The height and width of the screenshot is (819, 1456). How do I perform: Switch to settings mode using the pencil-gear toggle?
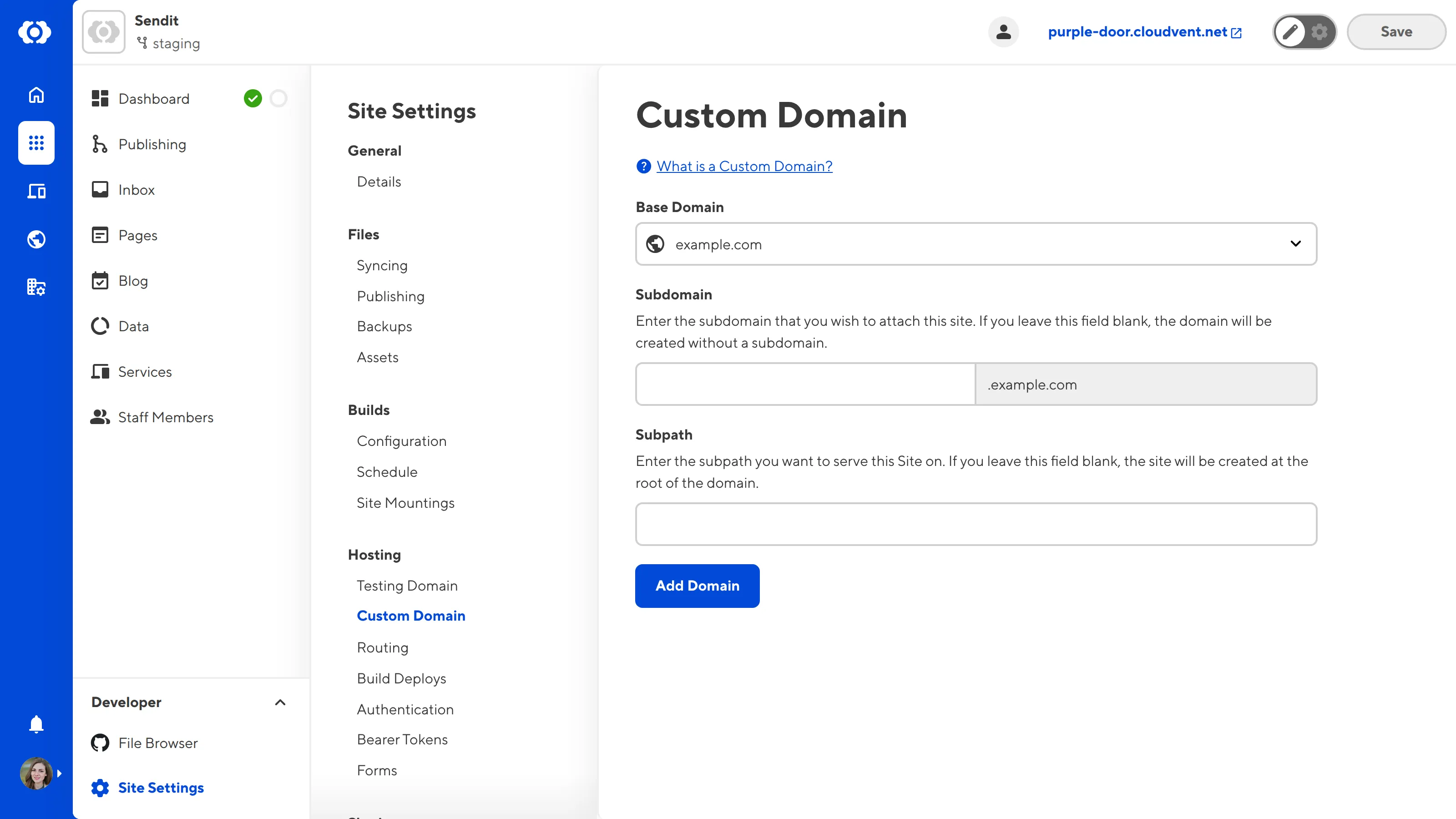[x=1319, y=32]
